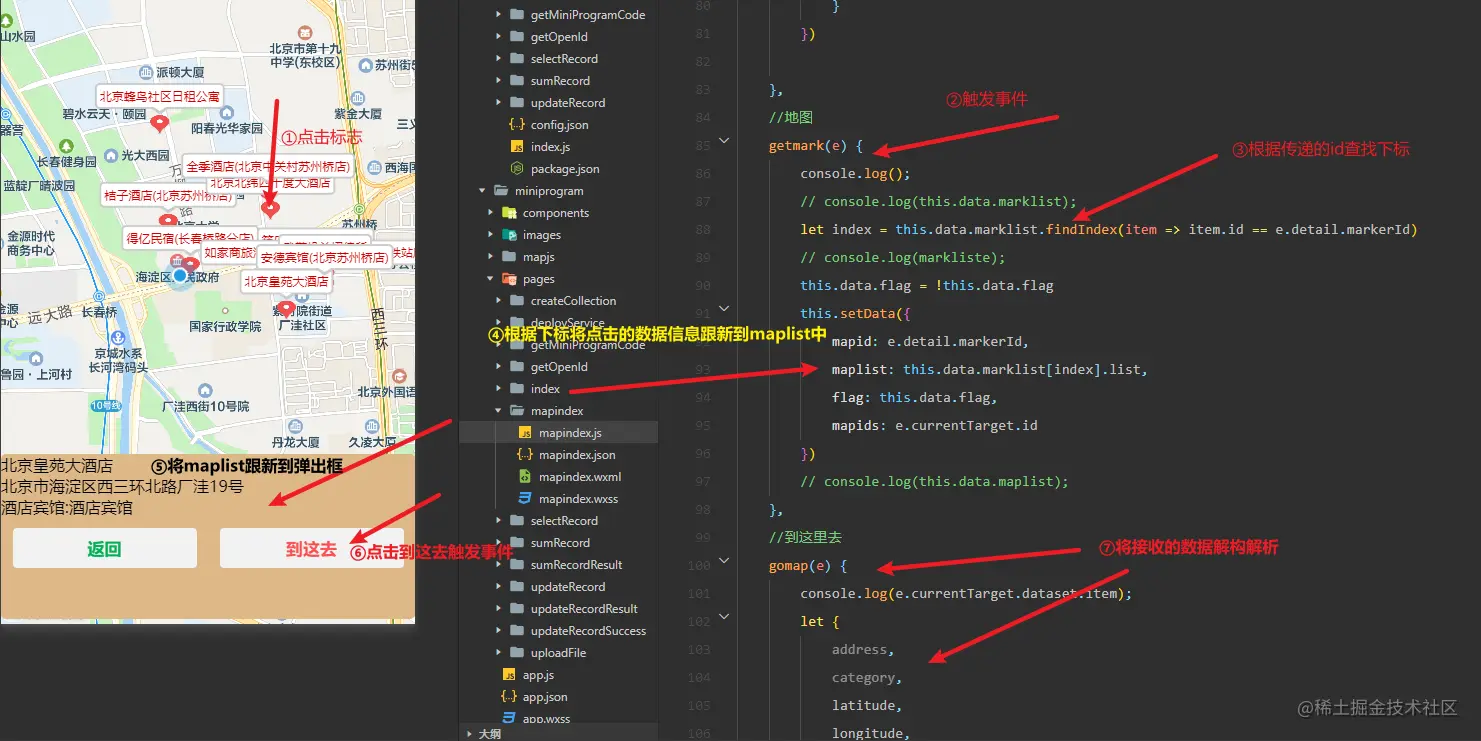
Task: Click the images folder icon
Action: 509,235
